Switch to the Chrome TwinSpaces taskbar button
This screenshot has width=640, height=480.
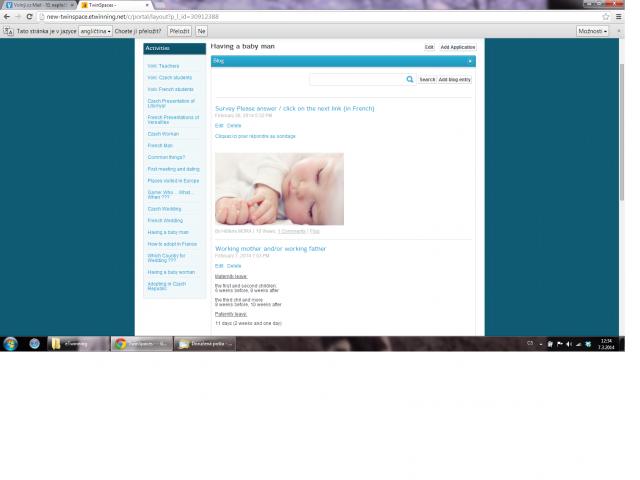click(142, 344)
